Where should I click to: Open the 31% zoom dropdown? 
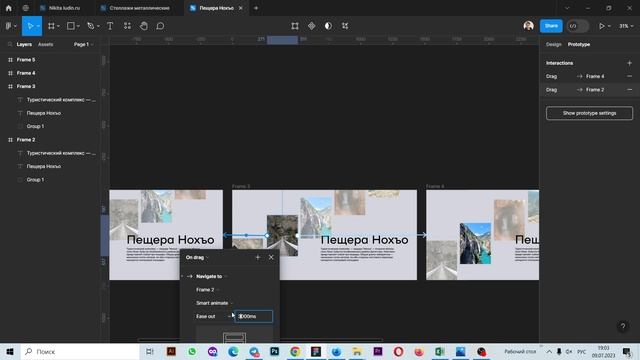626,26
